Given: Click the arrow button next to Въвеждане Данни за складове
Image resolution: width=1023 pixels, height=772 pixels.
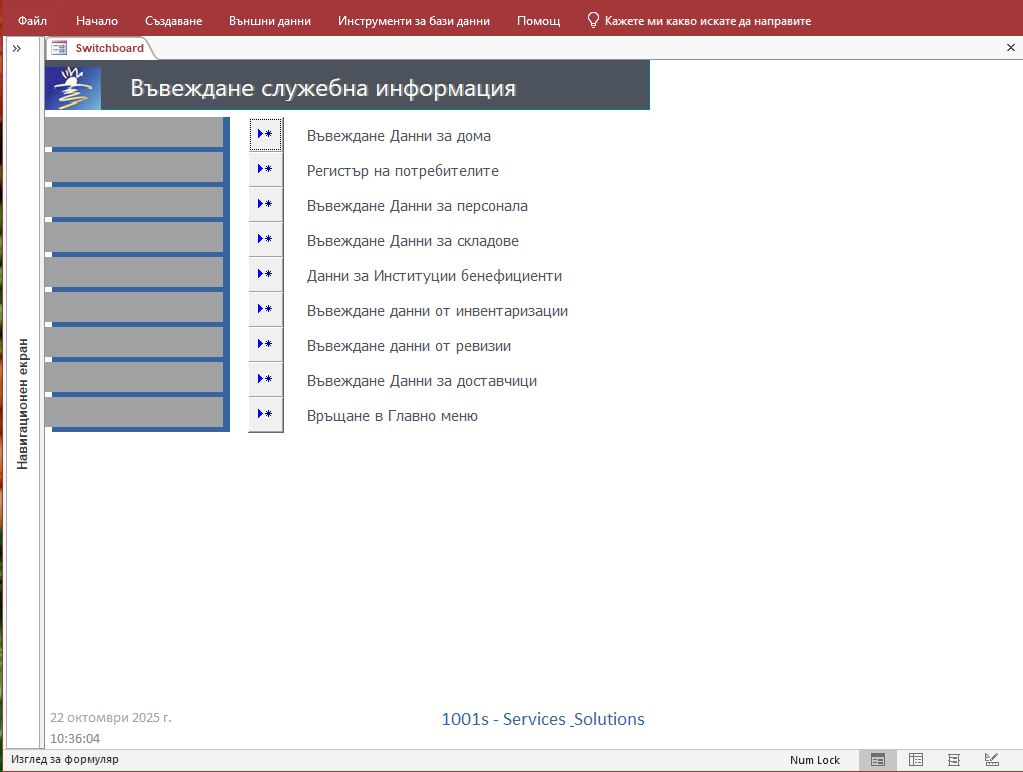Looking at the screenshot, I should (265, 240).
